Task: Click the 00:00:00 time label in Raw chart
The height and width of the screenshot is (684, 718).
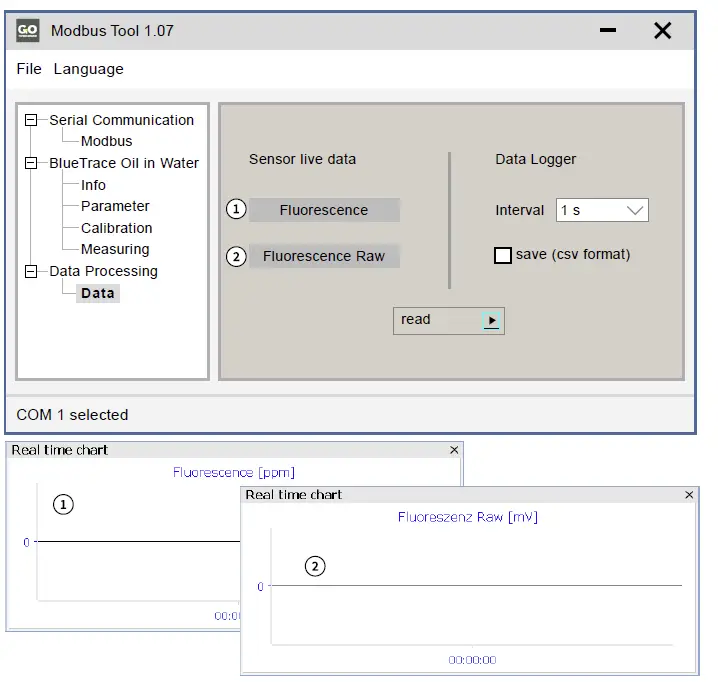Action: (x=472, y=660)
